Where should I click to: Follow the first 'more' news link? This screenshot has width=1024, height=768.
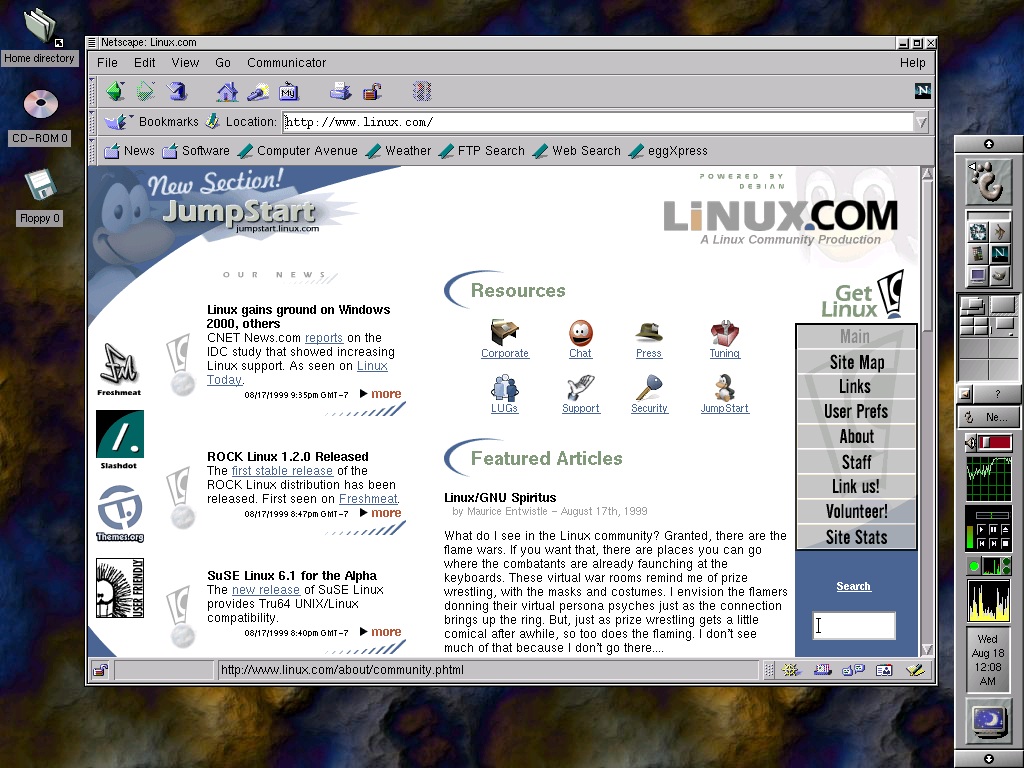point(386,394)
